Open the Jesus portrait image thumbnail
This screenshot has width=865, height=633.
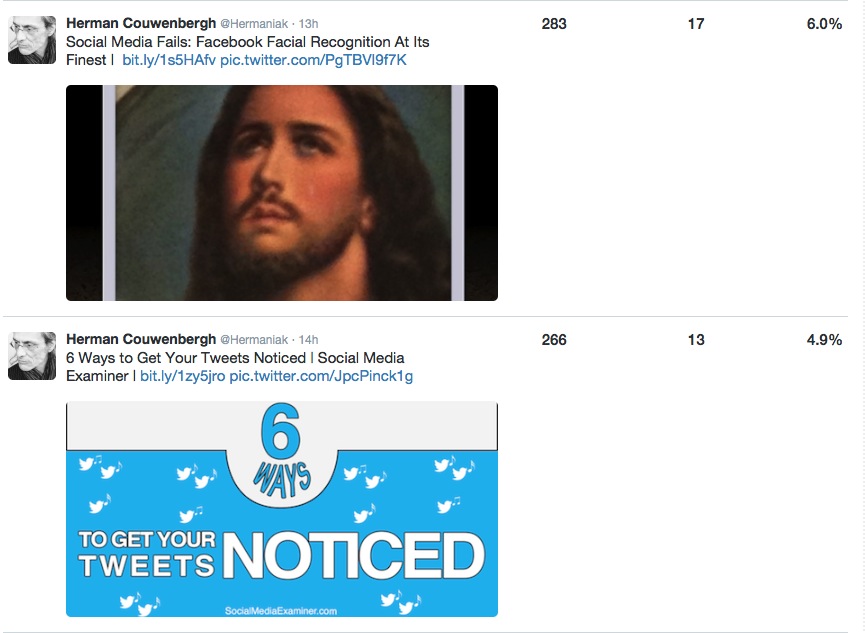(282, 193)
